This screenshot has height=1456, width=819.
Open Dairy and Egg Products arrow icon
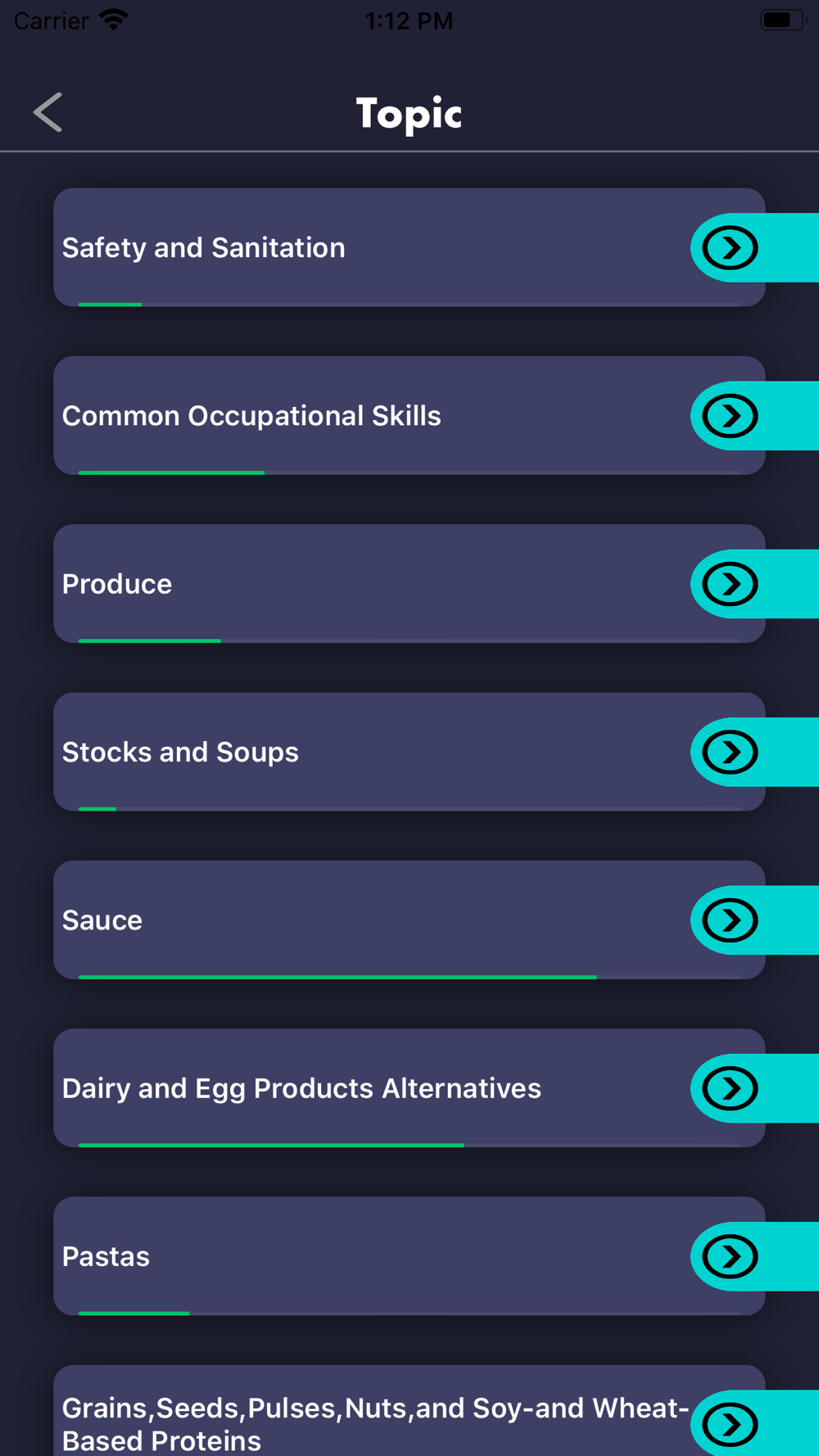(730, 1088)
